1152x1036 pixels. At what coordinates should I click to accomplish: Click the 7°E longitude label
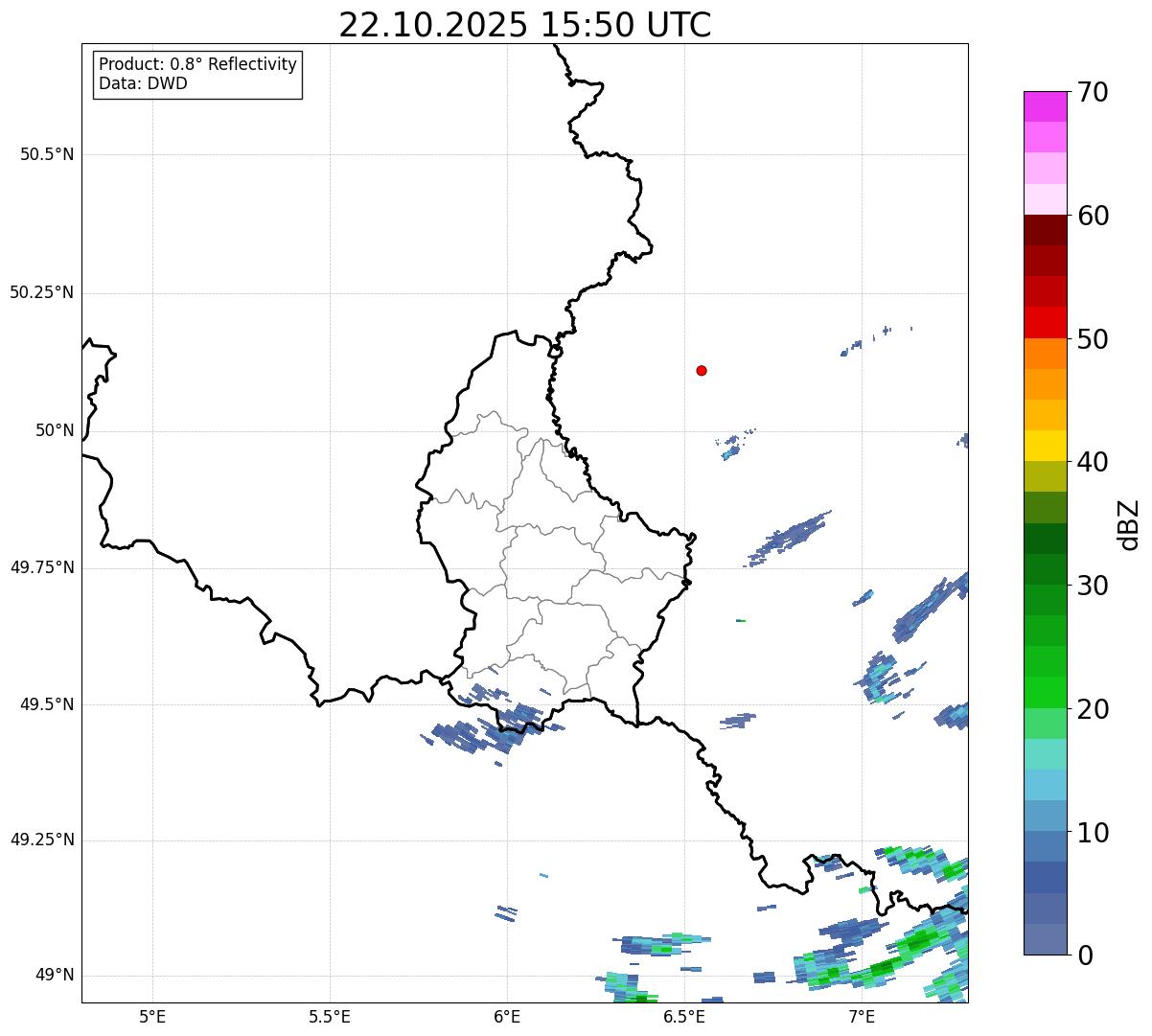coord(862,1016)
